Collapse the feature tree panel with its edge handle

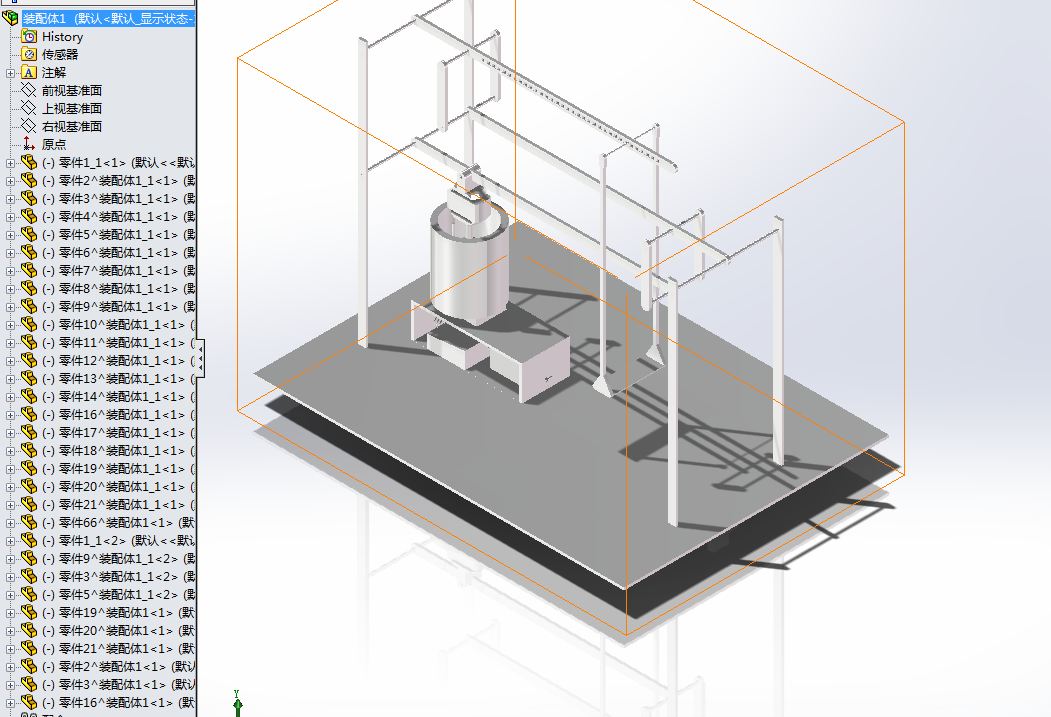coord(200,358)
